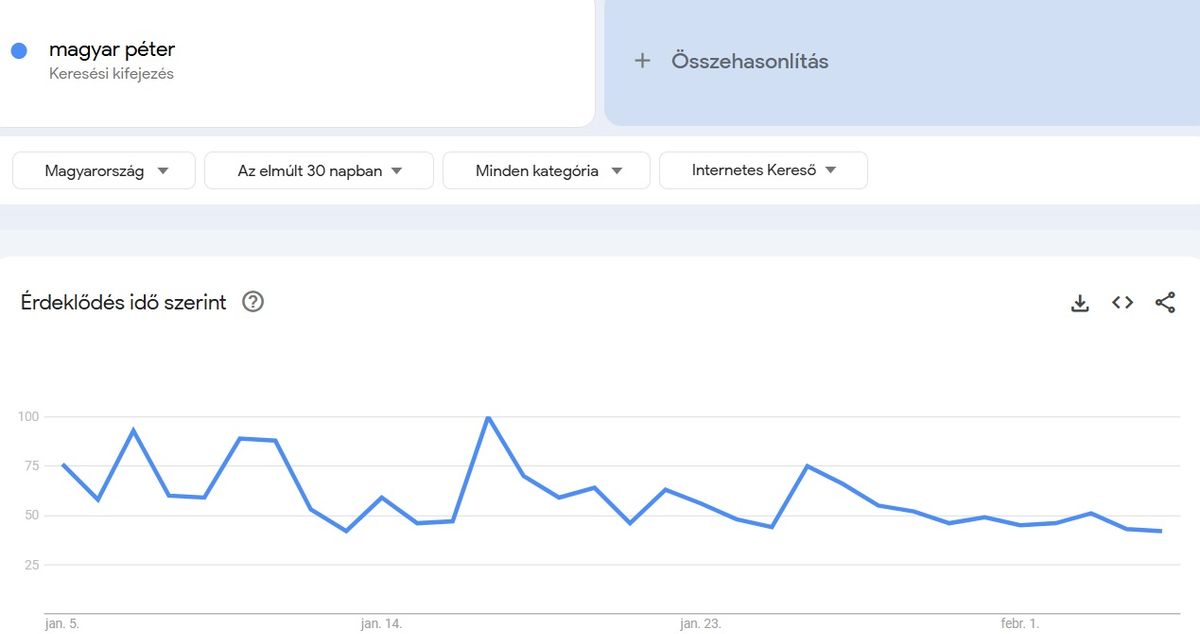
Task: Add a comparison via the Összehasonlítás box
Action: point(902,61)
